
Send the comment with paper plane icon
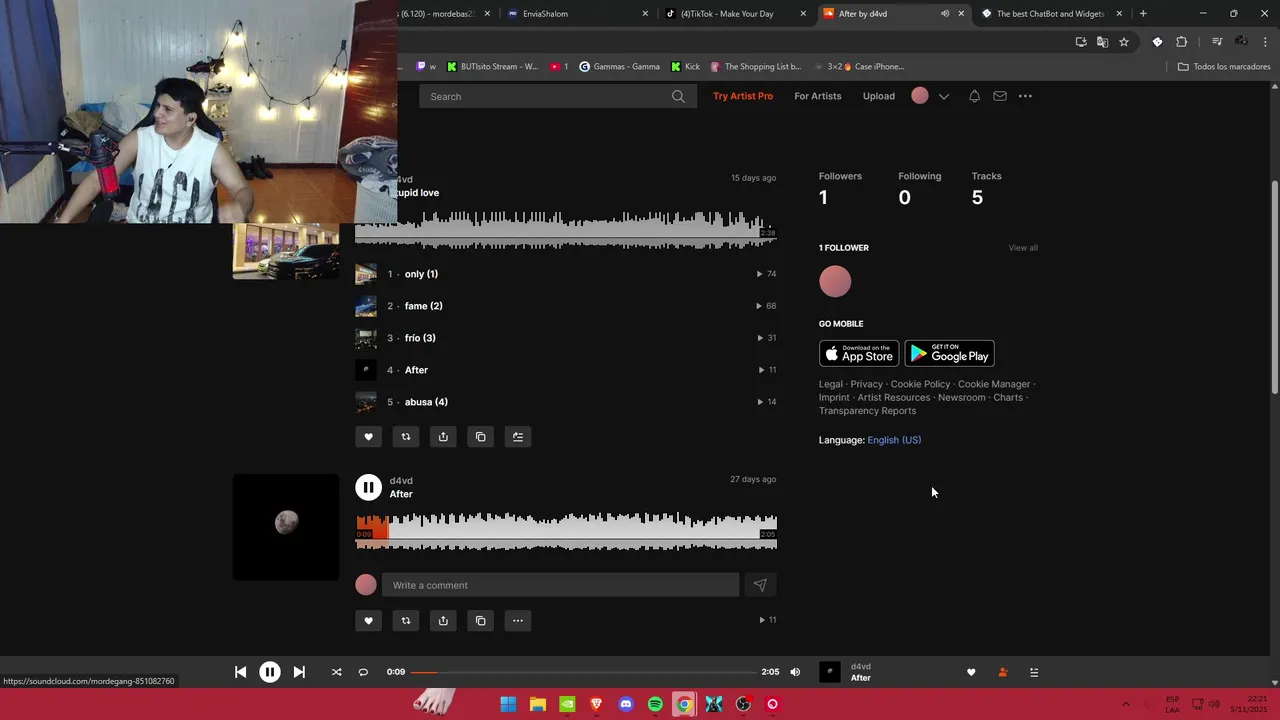[760, 585]
